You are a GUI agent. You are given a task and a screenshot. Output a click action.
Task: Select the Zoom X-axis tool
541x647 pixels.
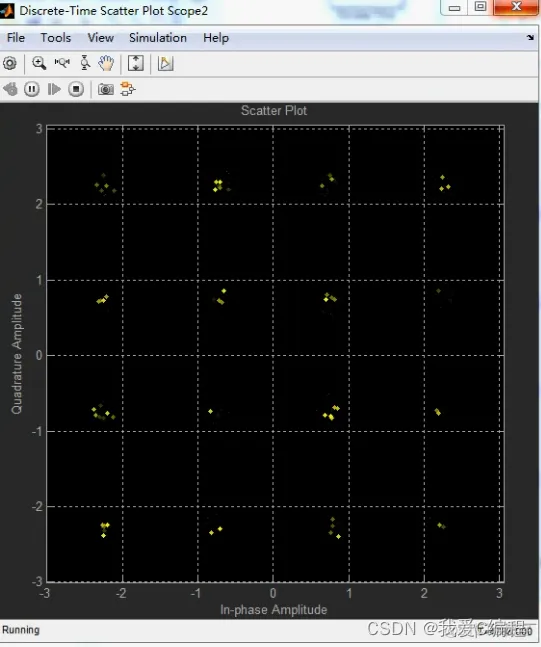pyautogui.click(x=62, y=63)
